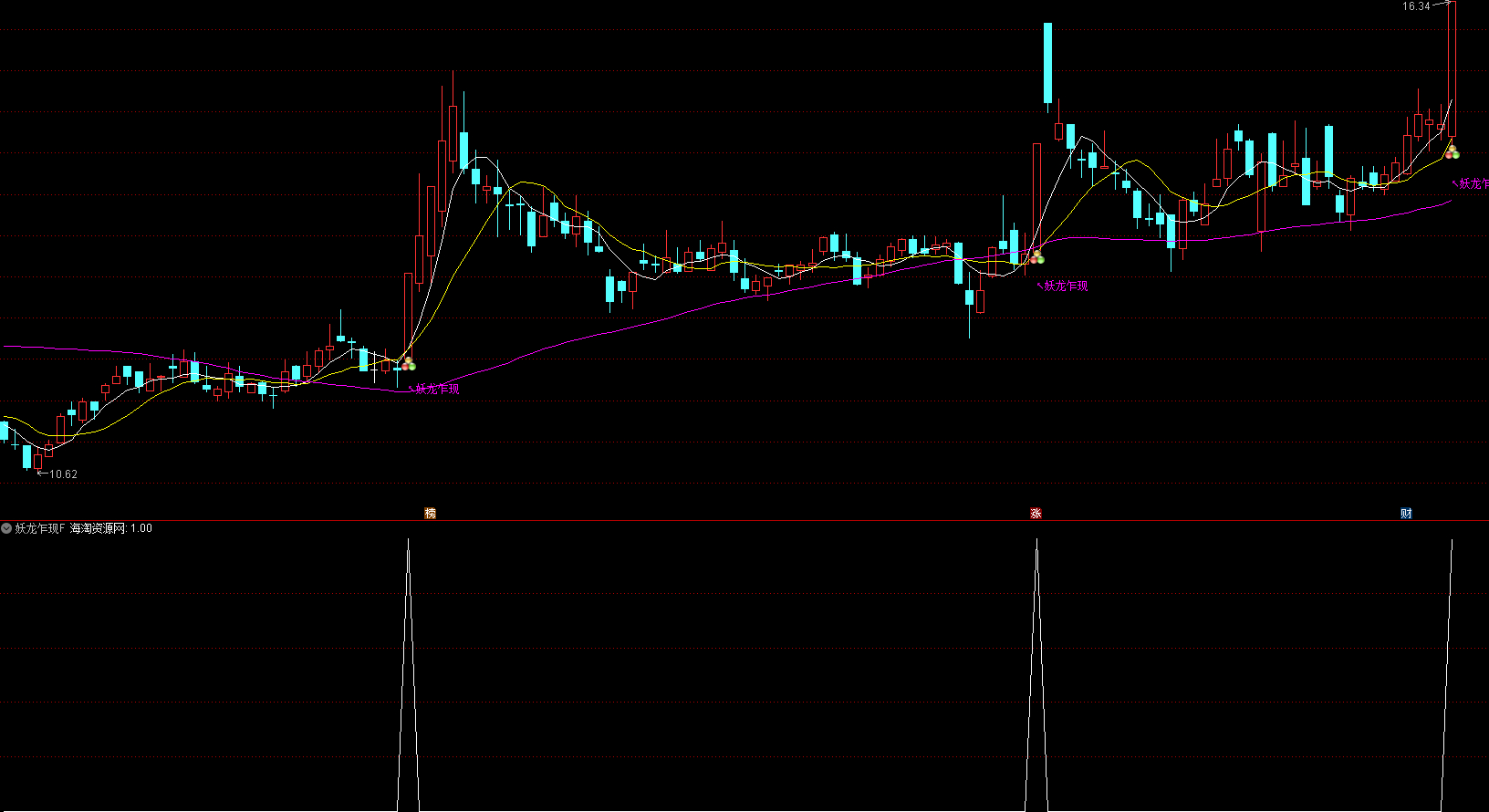Click the 10.62 lowest price label

pyautogui.click(x=63, y=474)
